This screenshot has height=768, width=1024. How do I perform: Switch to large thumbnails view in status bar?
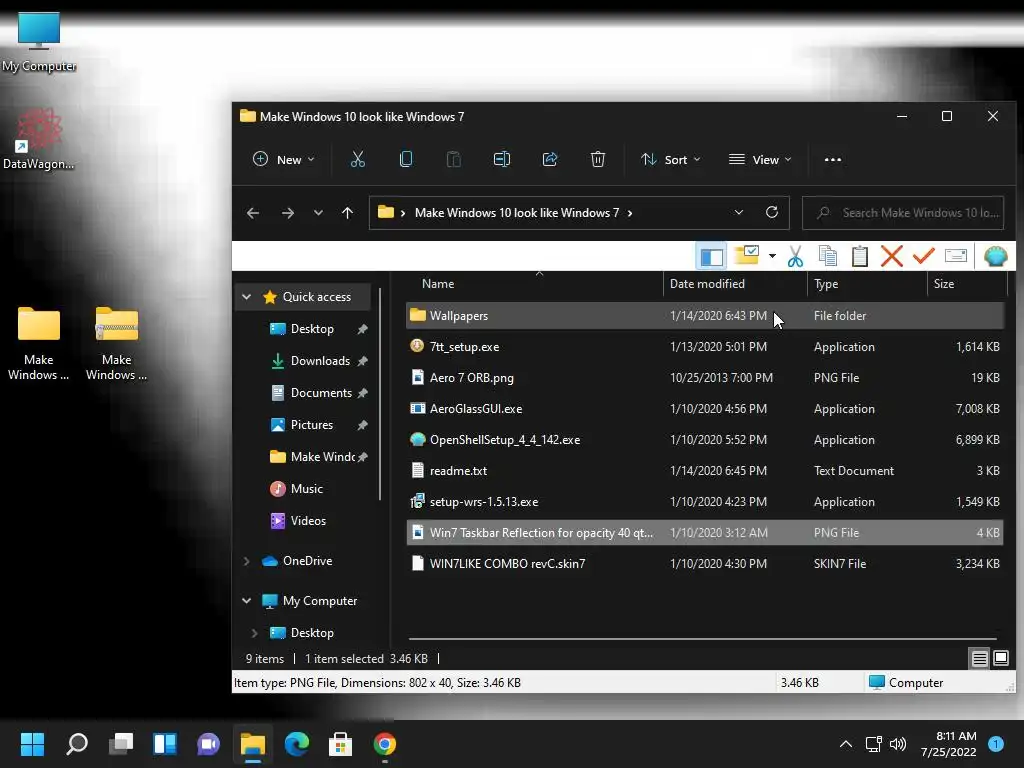(1000, 658)
